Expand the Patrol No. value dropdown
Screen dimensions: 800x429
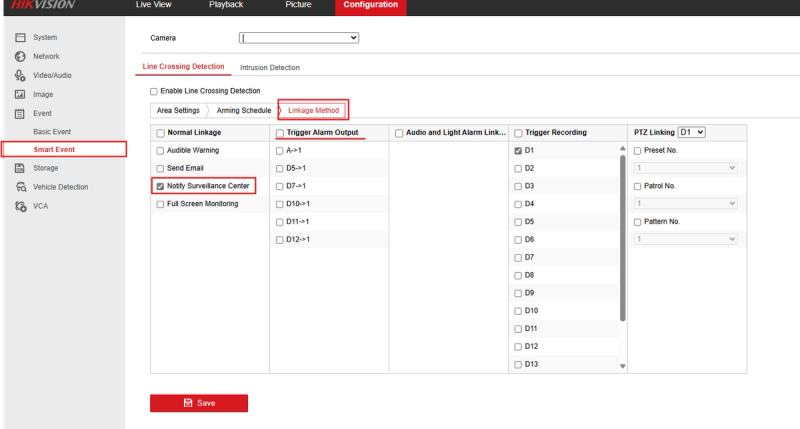686,204
